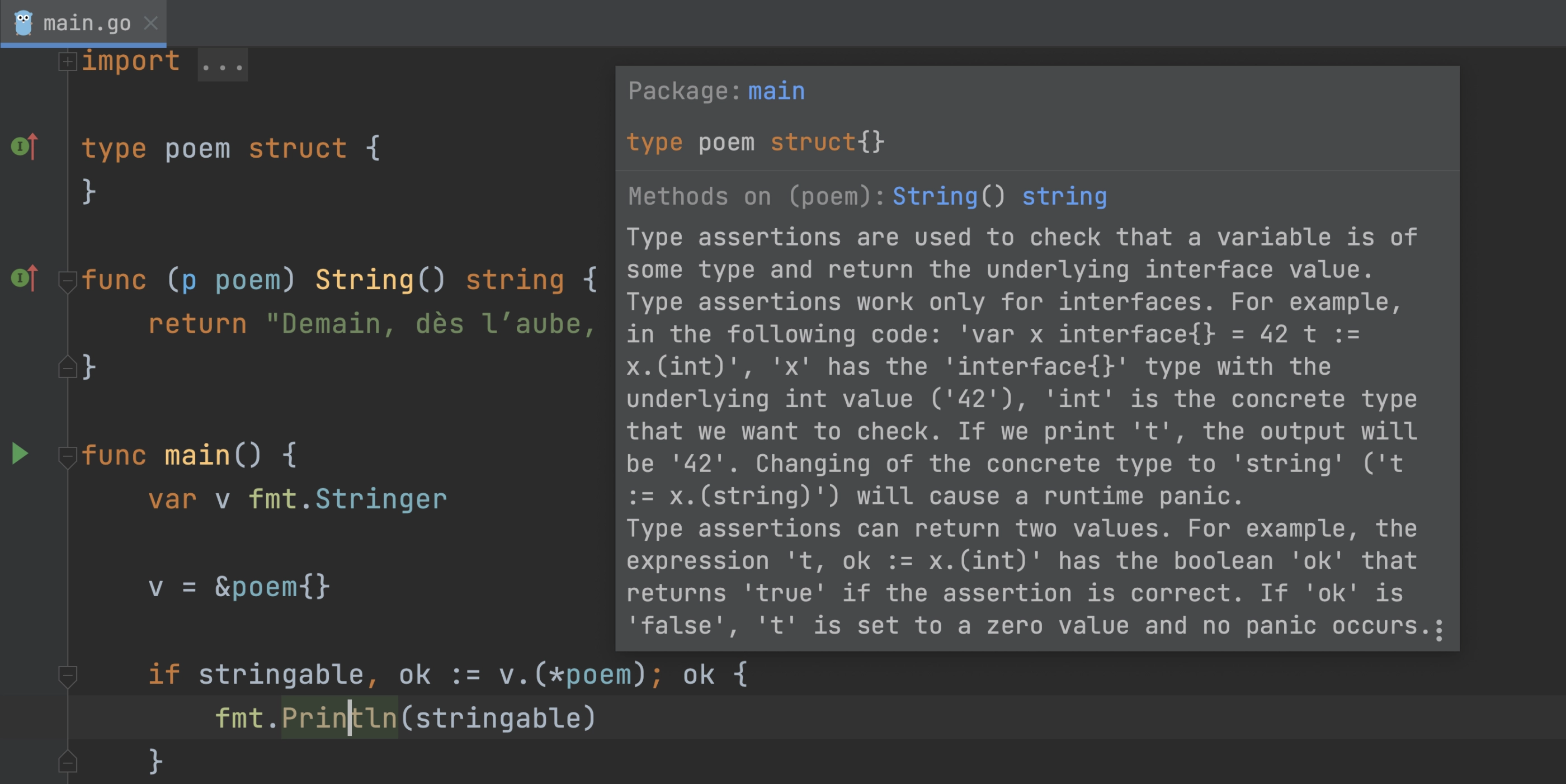This screenshot has height=784, width=1566.
Task: Click '&poem{}' composite literal
Action: click(x=272, y=587)
